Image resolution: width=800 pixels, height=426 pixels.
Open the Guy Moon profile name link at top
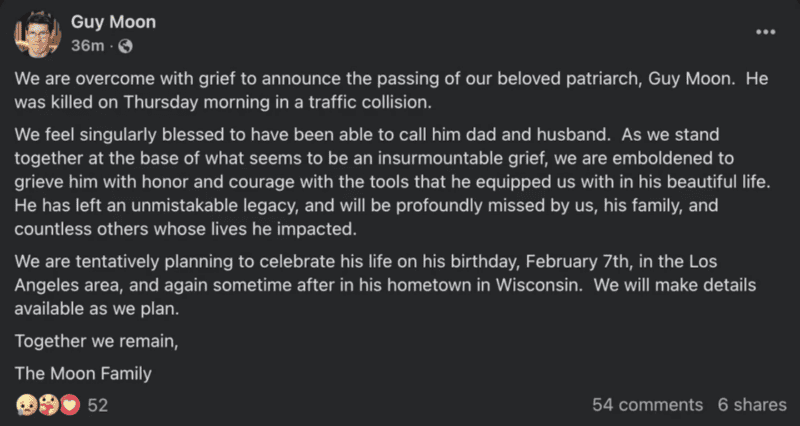point(113,22)
